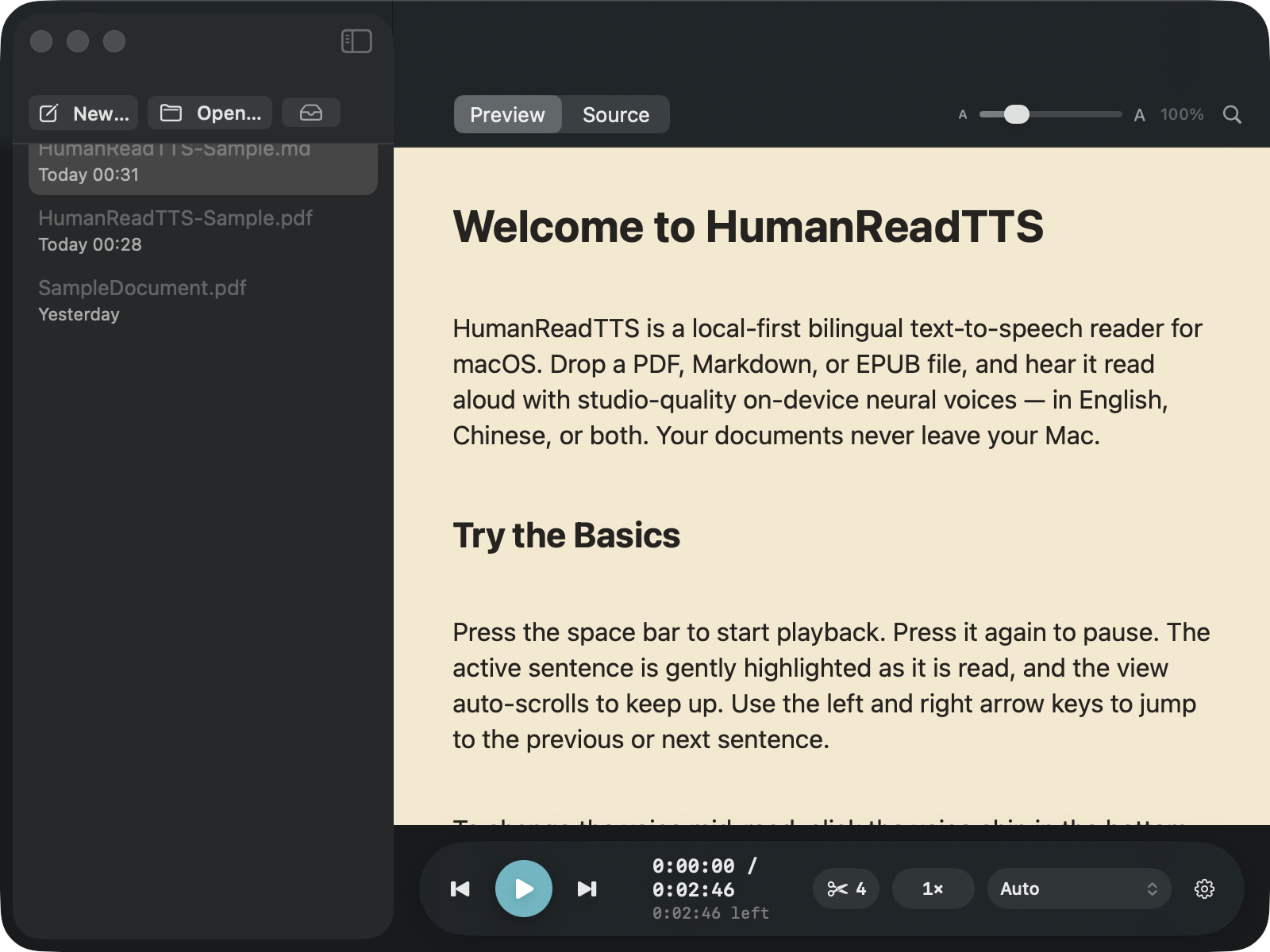
Task: Click the small A decrease font icon
Action: [x=963, y=115]
